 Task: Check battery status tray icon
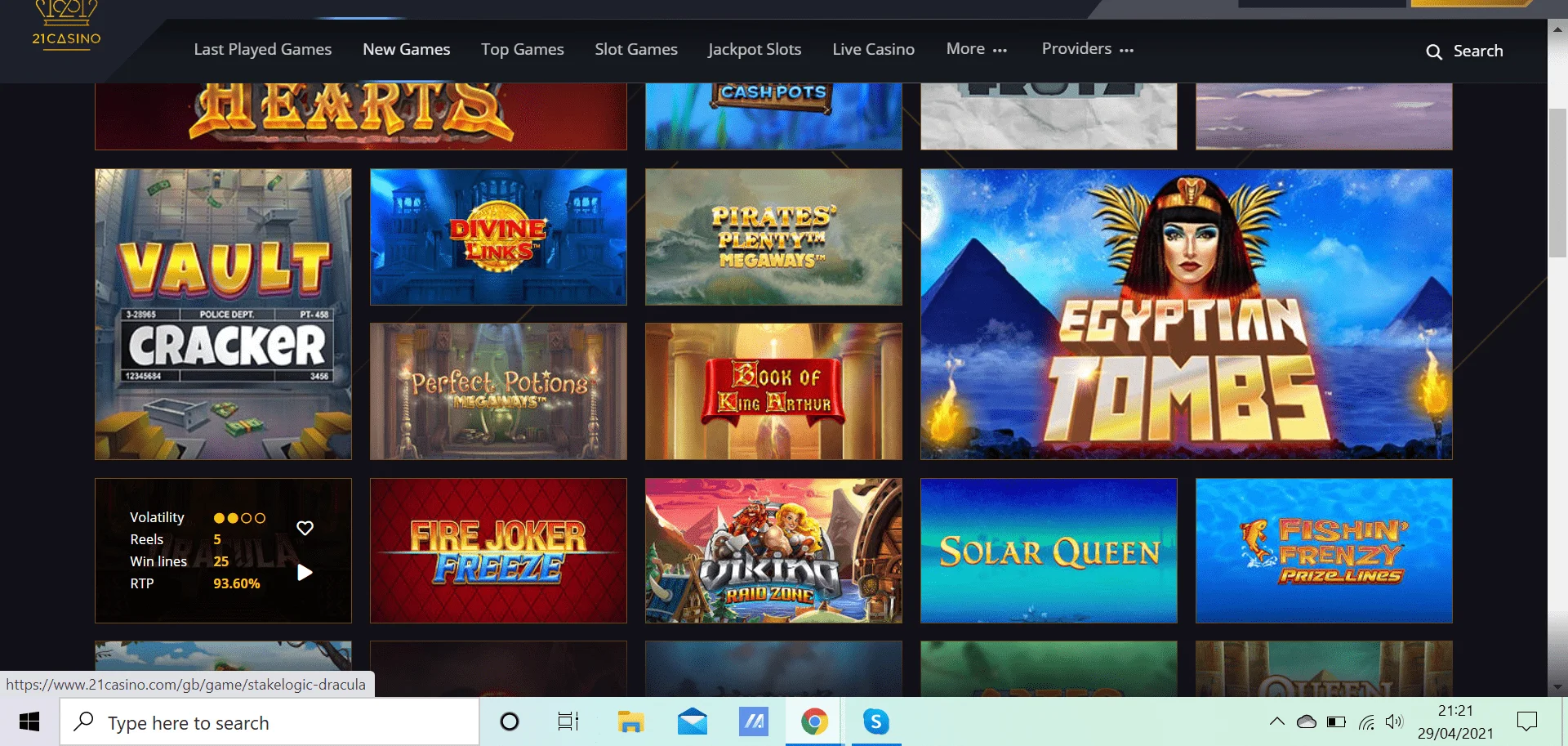(x=1336, y=721)
